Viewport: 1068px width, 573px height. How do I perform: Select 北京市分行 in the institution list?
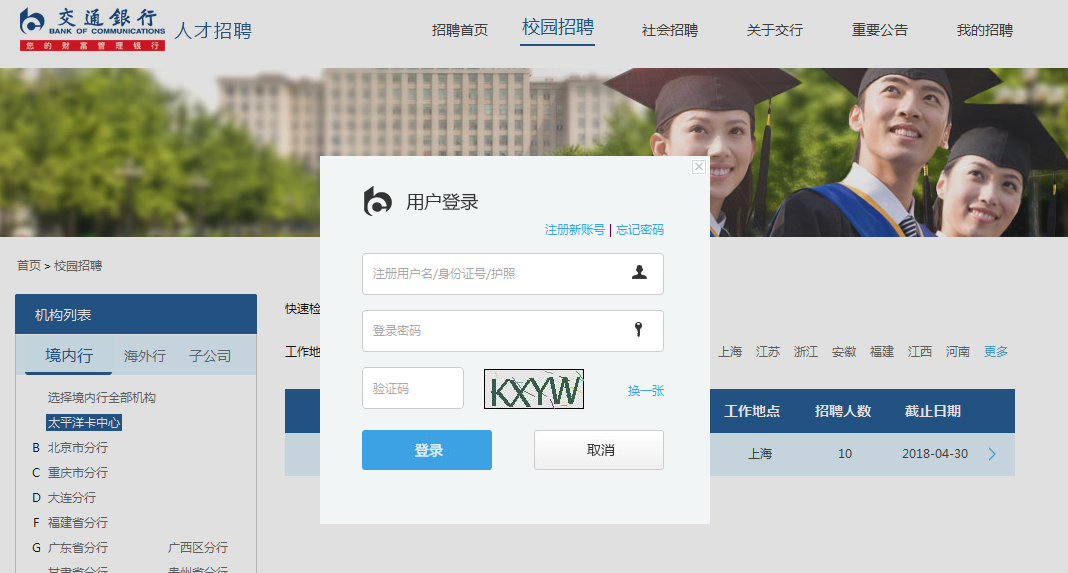click(78, 448)
